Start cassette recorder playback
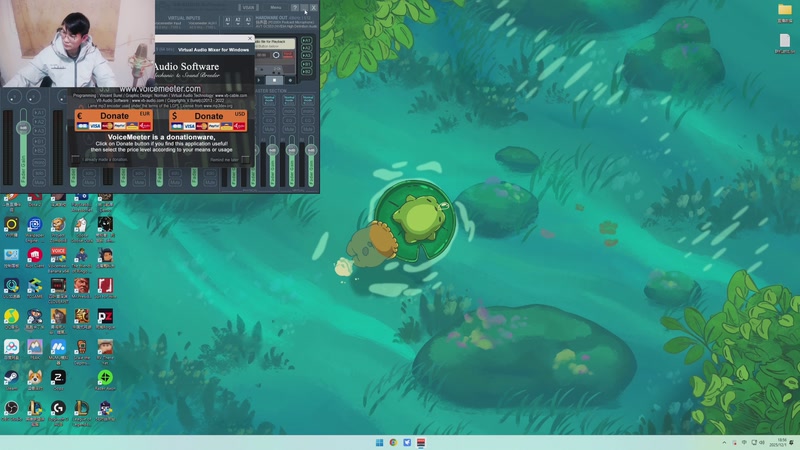This screenshot has height=450, width=800. [x=259, y=80]
